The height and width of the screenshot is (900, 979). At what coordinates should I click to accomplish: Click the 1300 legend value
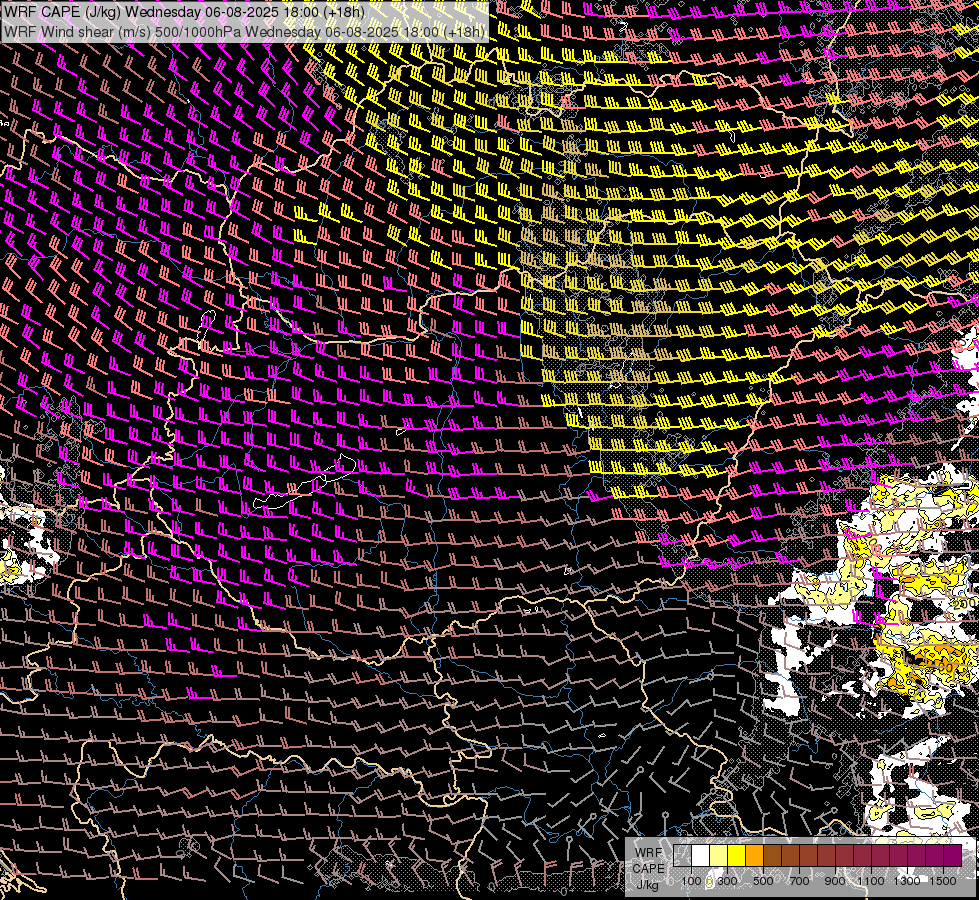click(907, 881)
